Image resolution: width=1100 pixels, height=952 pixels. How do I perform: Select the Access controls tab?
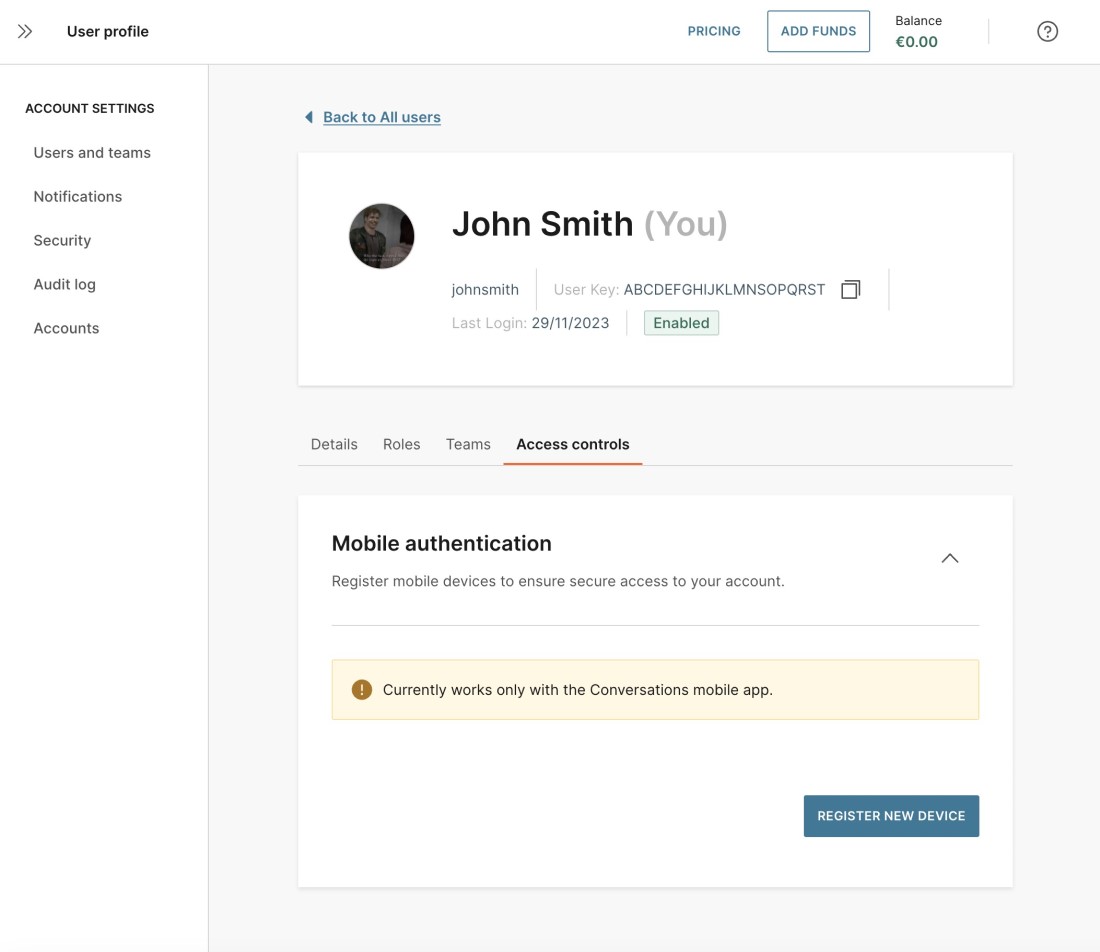(572, 444)
